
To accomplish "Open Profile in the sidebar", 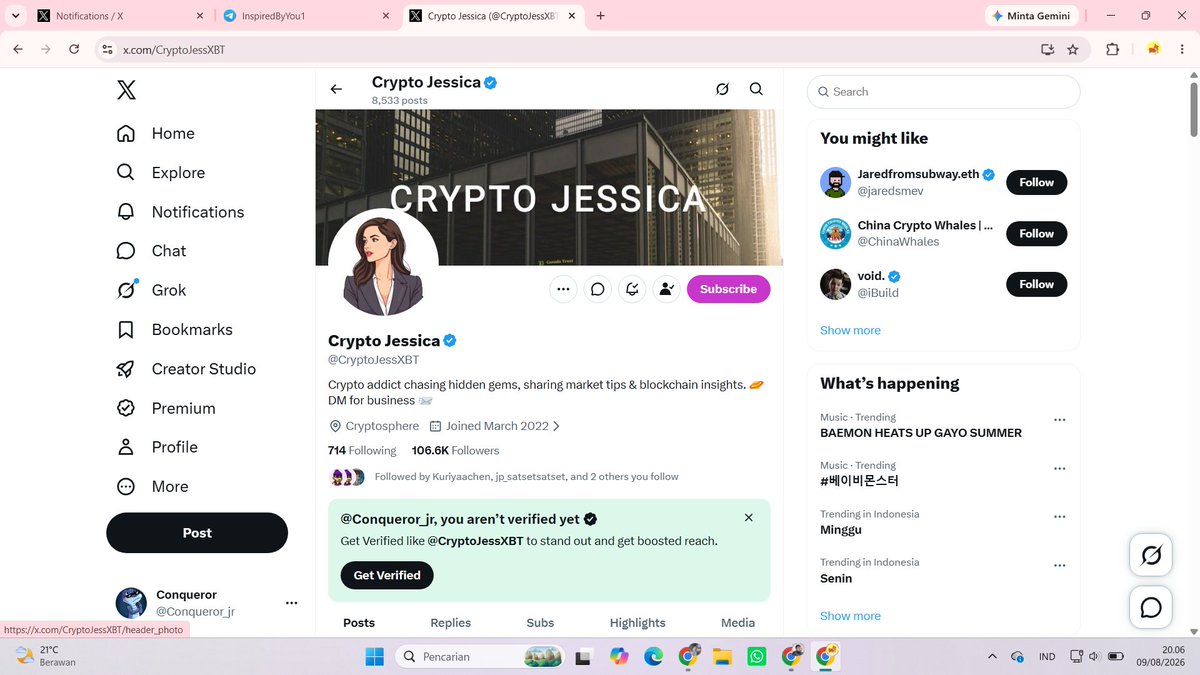I will 157,447.
